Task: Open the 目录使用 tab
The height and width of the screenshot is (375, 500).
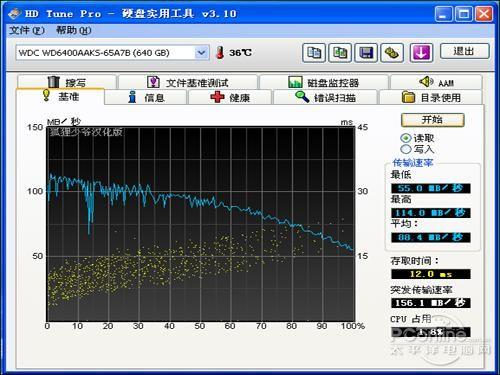Action: coord(431,97)
